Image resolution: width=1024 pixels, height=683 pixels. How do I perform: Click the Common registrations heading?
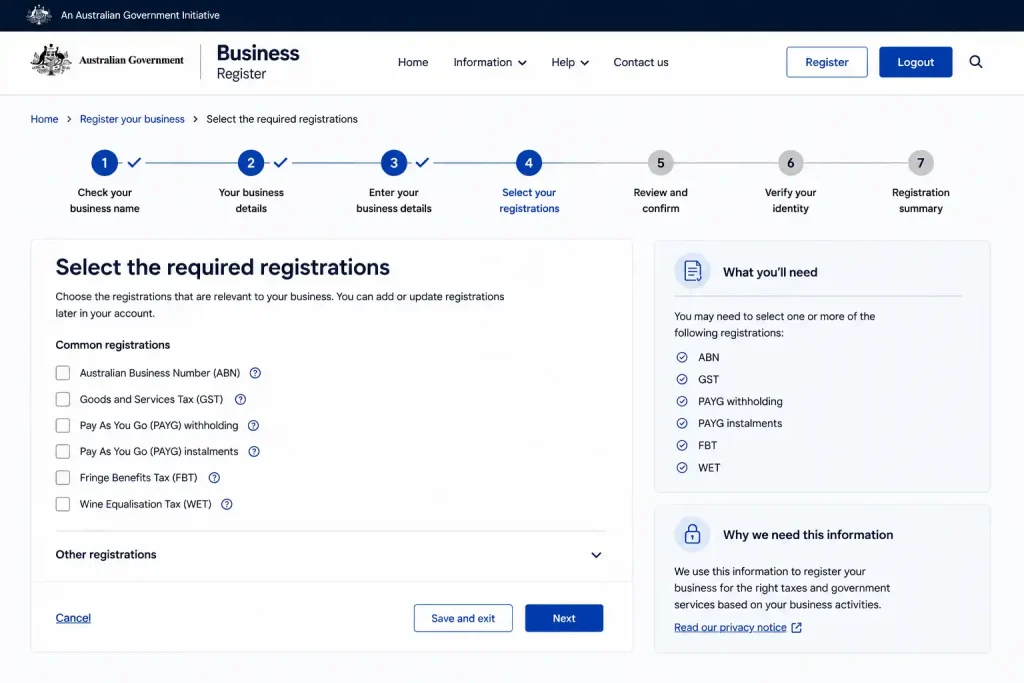pyautogui.click(x=112, y=345)
